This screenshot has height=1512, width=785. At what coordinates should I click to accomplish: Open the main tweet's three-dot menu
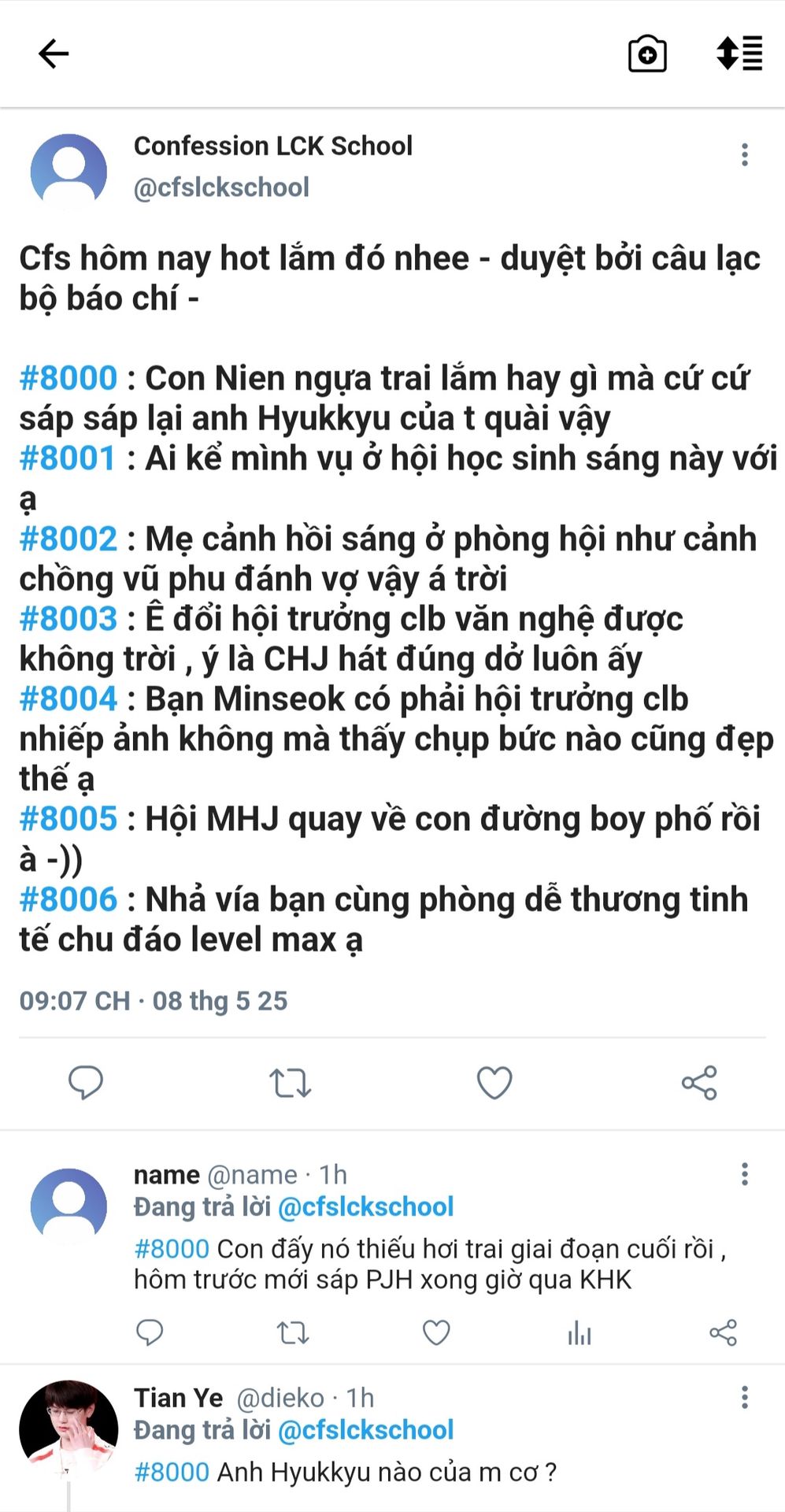coord(744,154)
